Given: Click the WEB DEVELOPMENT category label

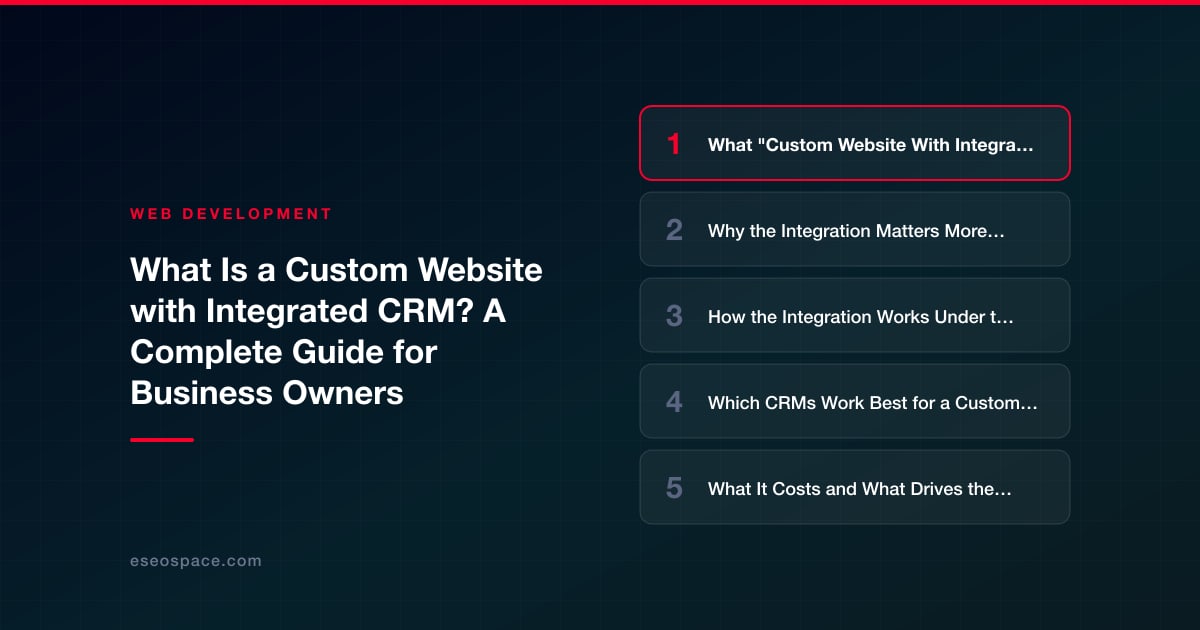Looking at the screenshot, I should pyautogui.click(x=231, y=214).
